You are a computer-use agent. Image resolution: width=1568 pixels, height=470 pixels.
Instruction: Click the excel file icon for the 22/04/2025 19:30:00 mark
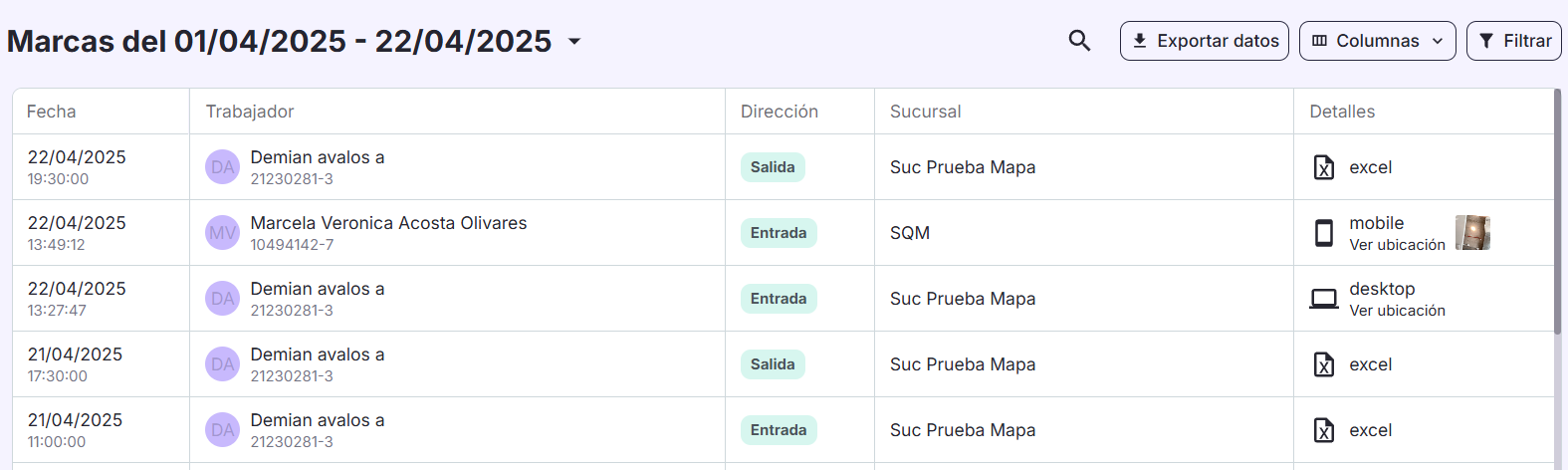click(1324, 167)
